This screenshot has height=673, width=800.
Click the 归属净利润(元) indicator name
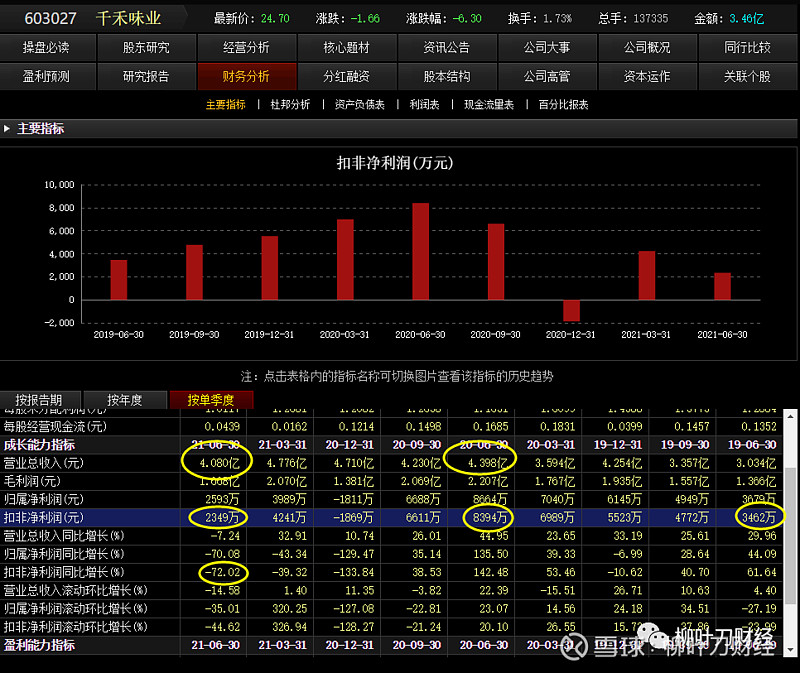tap(43, 500)
